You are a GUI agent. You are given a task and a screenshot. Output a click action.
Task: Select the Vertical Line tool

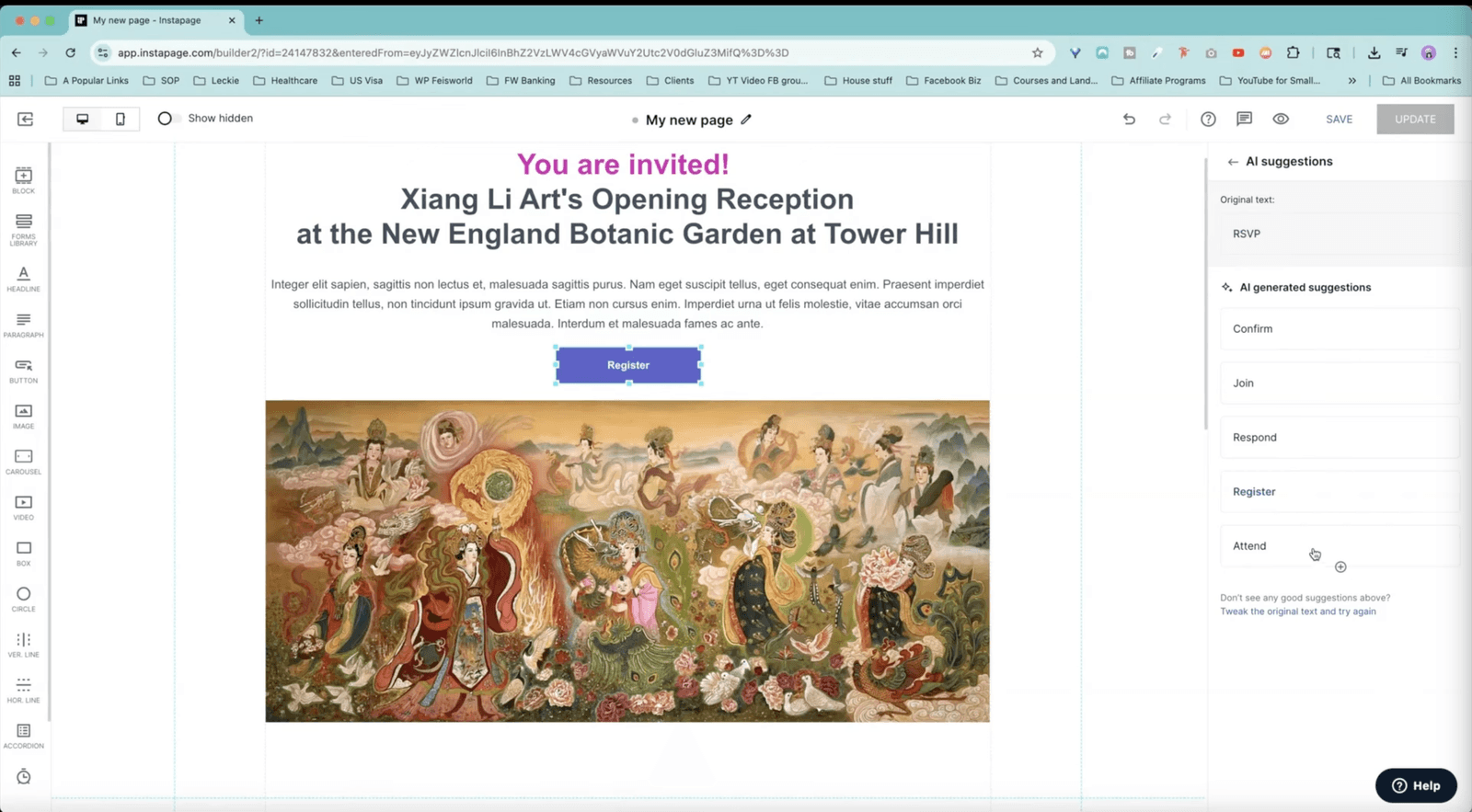(x=24, y=645)
